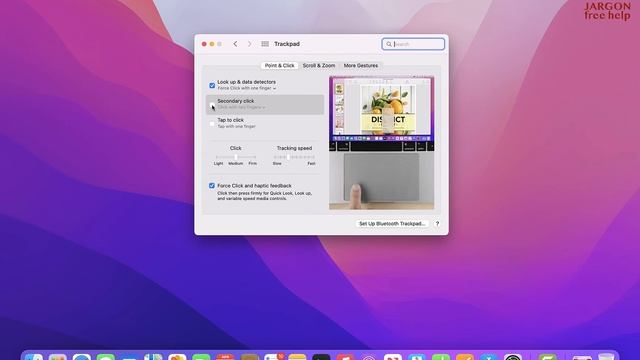Click Set Up Bluetooth Trackpad button

(392, 224)
